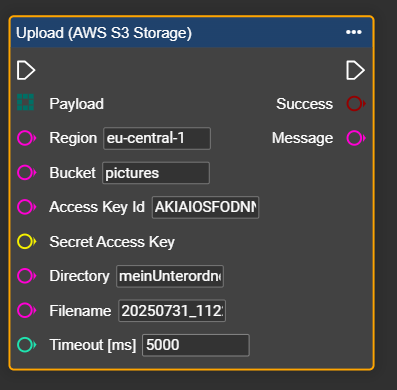
Task: Click the magenta Message output pin
Action: [x=356, y=138]
